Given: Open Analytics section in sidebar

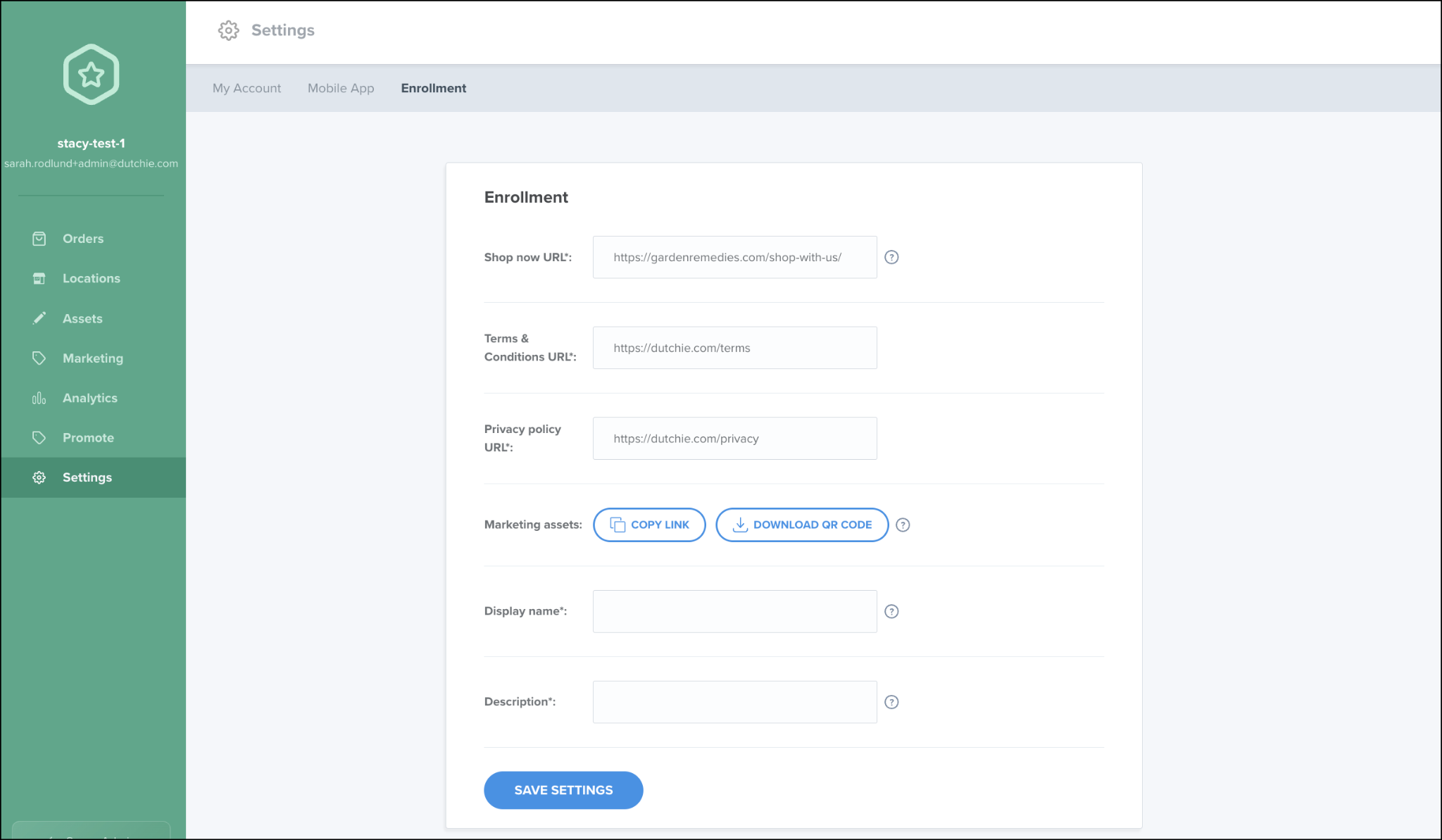Looking at the screenshot, I should coord(90,398).
